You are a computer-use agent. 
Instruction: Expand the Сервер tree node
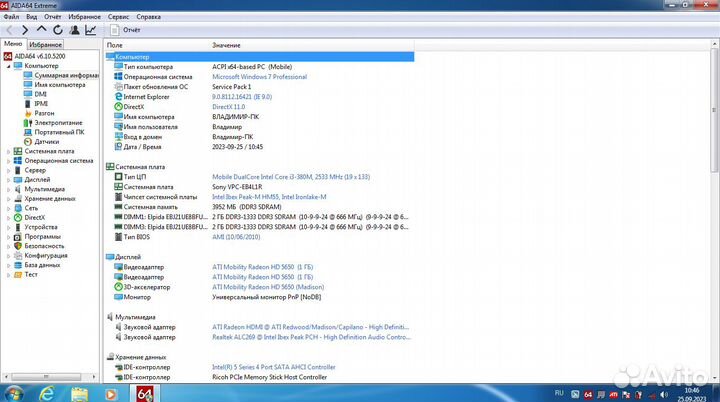pyautogui.click(x=8, y=170)
